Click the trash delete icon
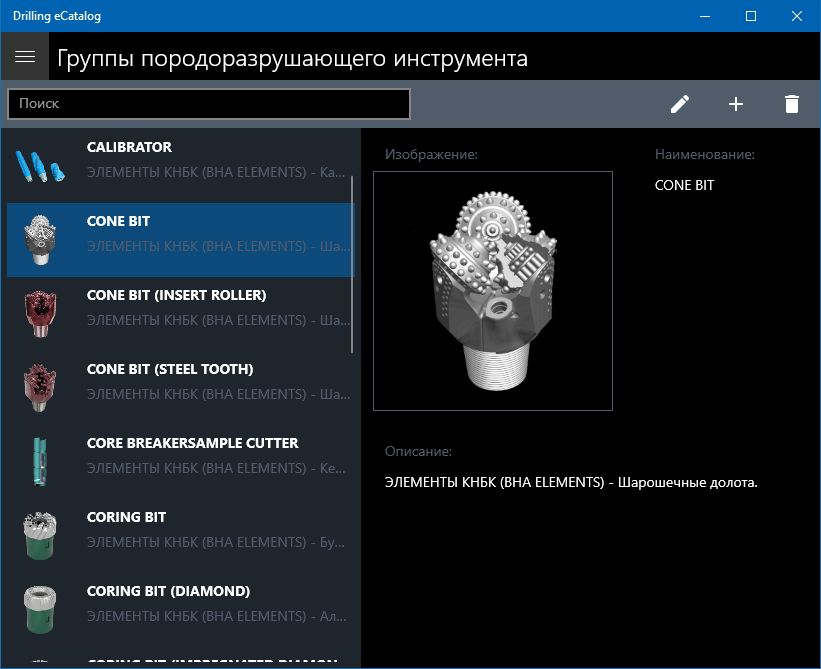Image resolution: width=821 pixels, height=669 pixels. (x=792, y=104)
